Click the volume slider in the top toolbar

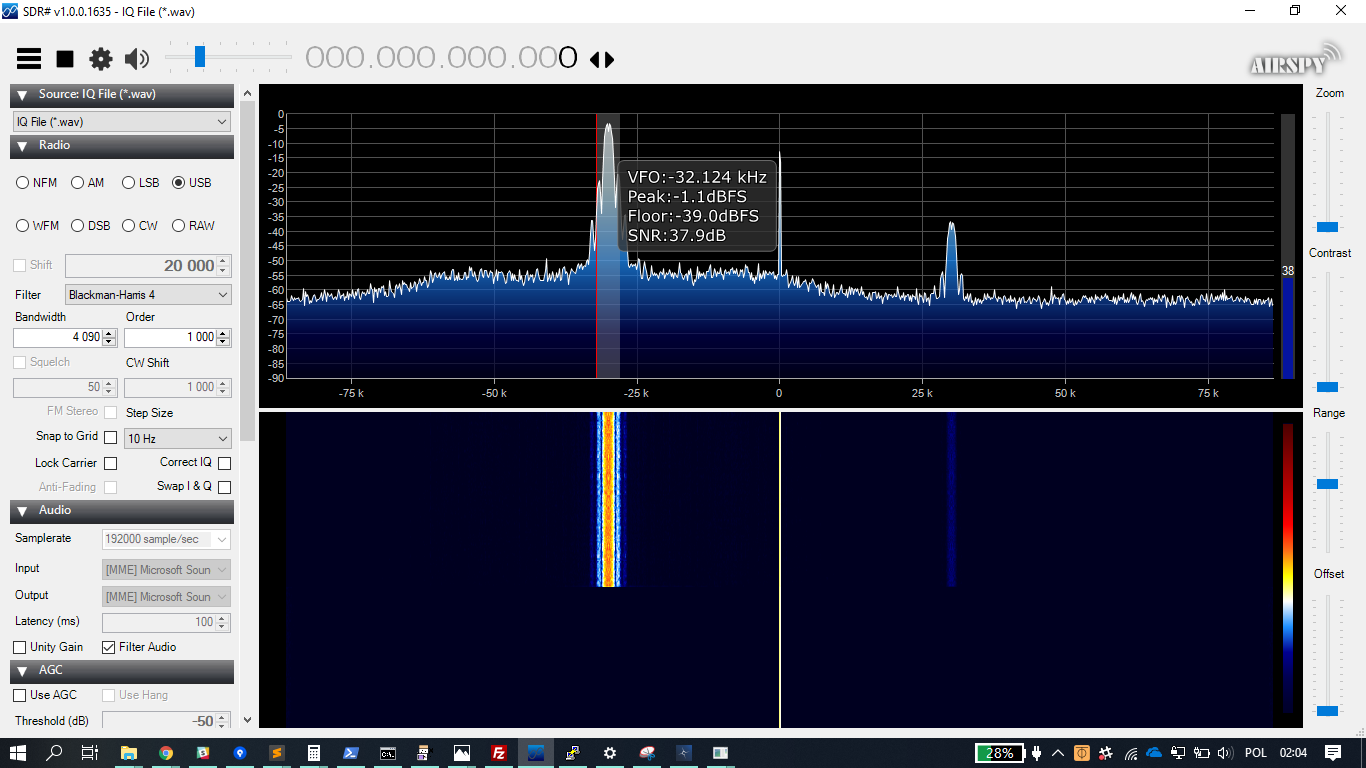(x=228, y=57)
